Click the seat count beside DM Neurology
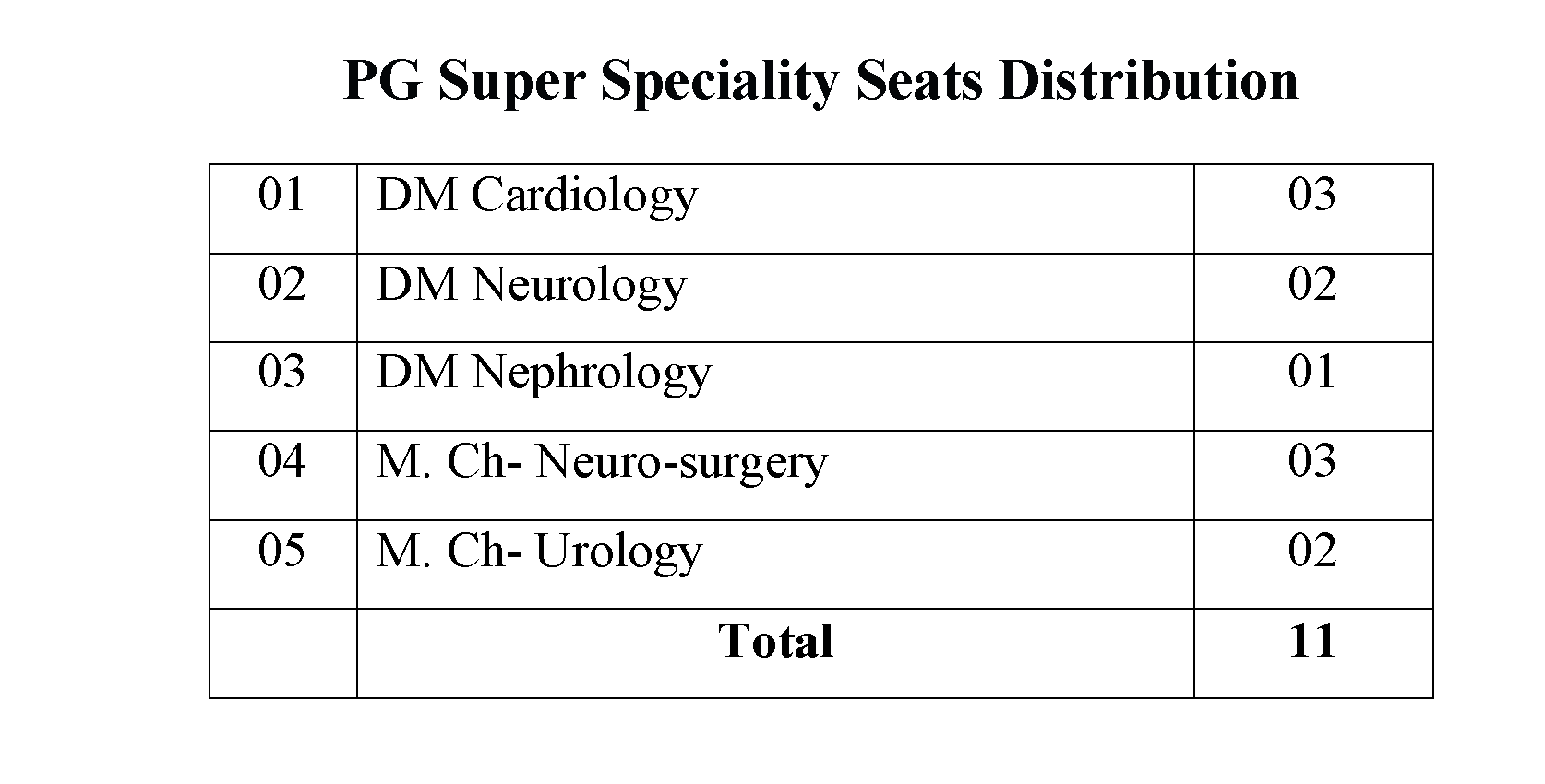The image size is (1545, 784). pos(1311,284)
